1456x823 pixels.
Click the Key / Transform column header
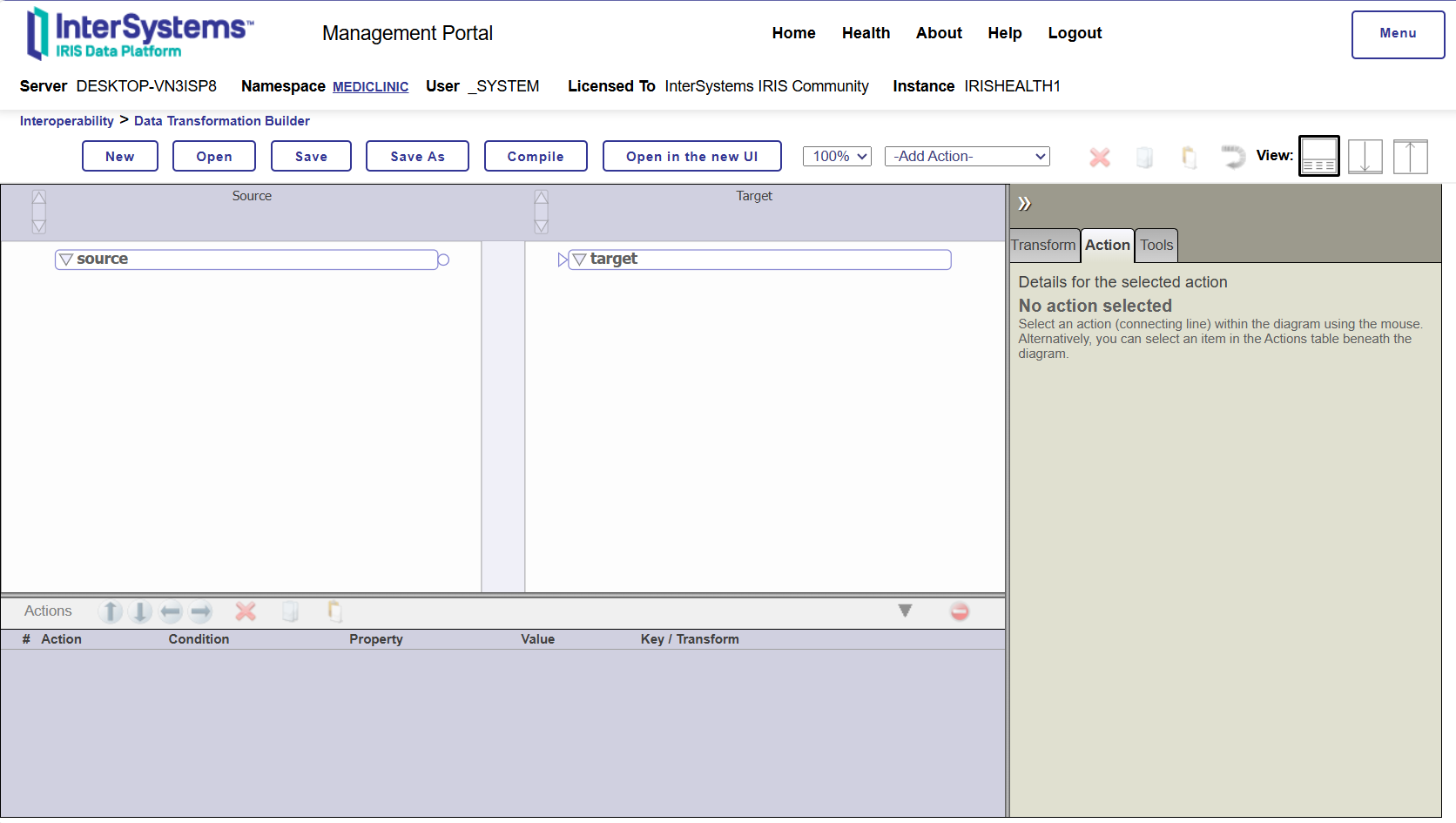pos(690,639)
